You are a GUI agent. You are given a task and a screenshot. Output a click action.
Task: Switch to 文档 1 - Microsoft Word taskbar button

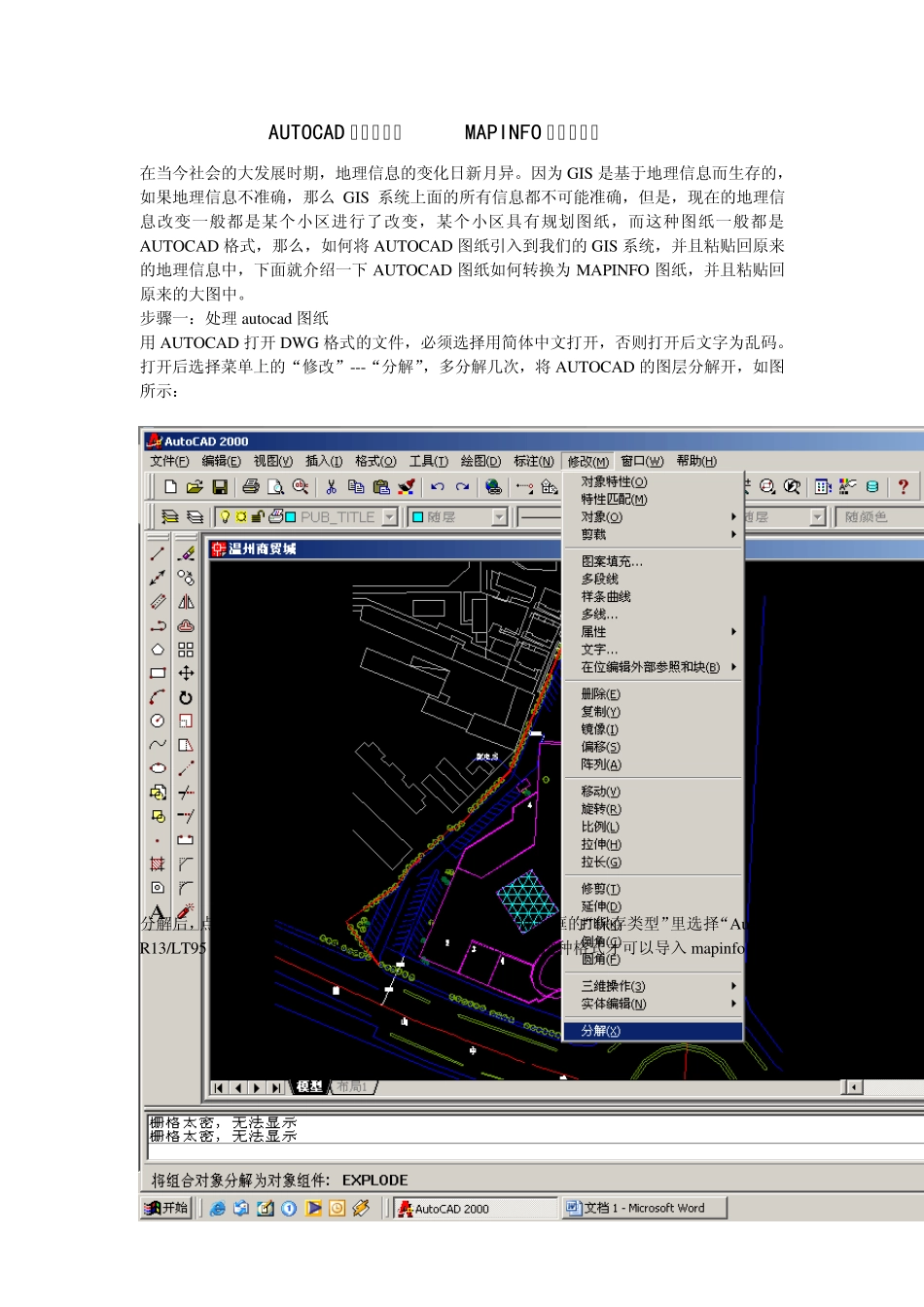(644, 1208)
